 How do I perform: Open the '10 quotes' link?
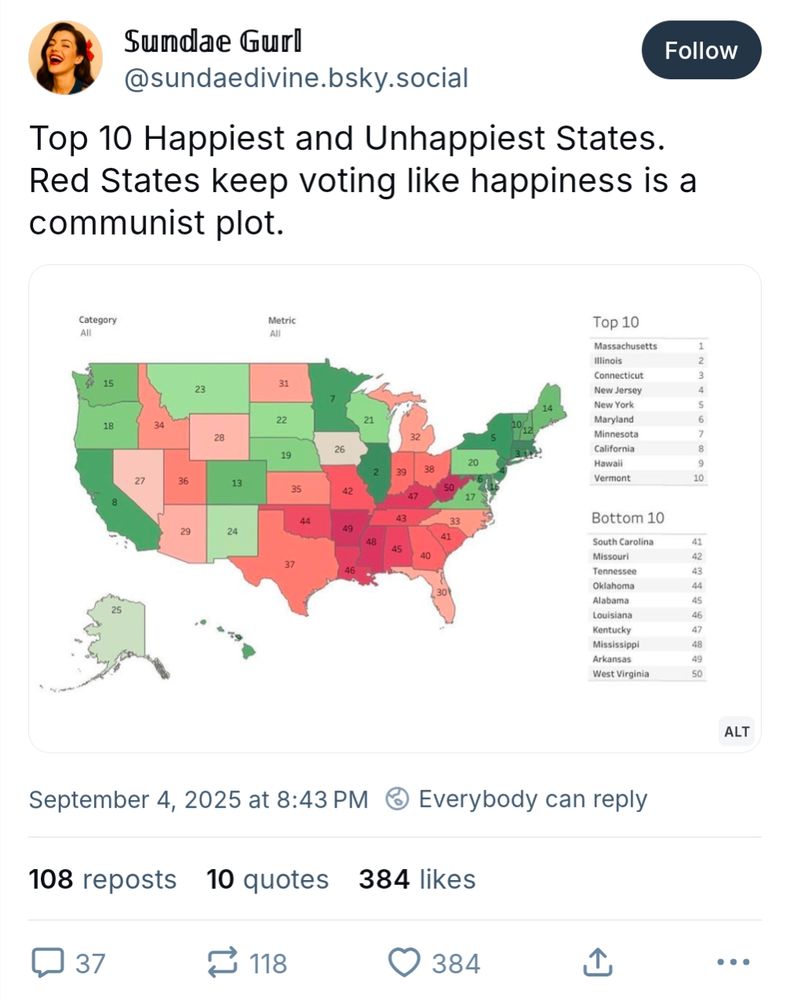267,880
